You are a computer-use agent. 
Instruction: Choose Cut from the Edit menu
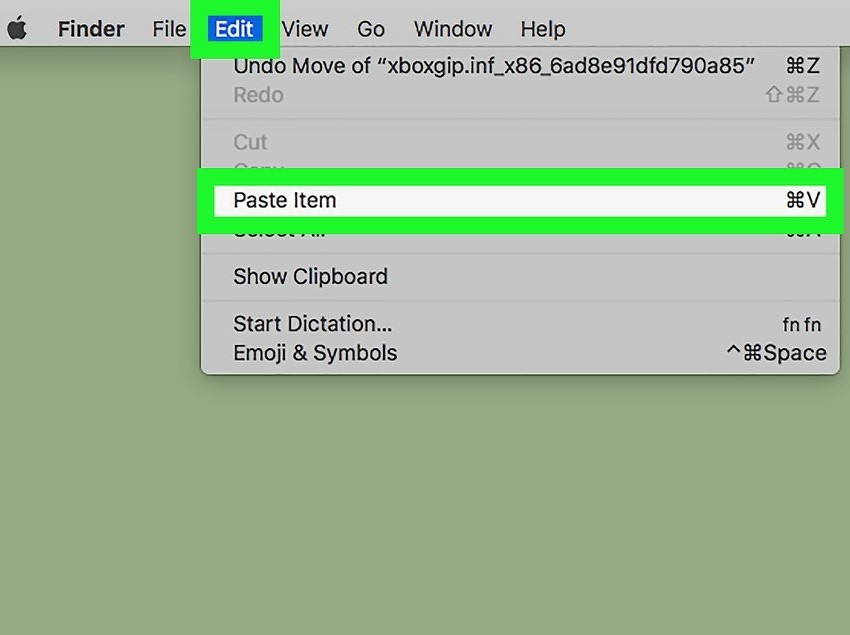[x=250, y=142]
